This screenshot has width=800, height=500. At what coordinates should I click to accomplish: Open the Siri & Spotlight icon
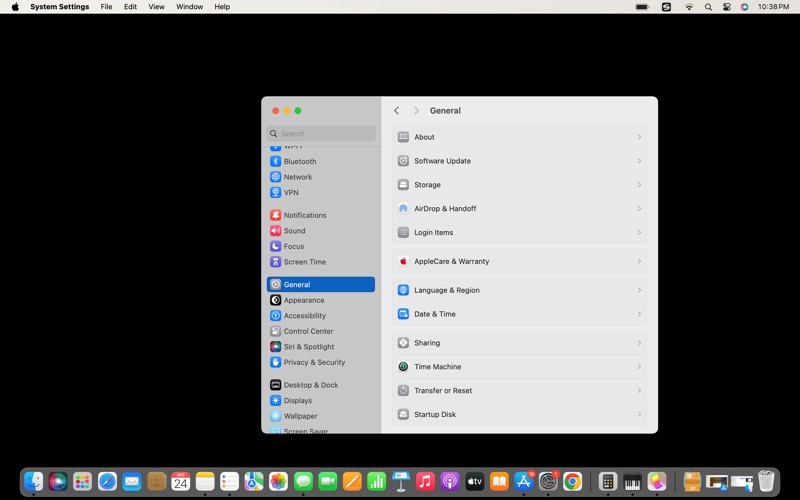275,347
